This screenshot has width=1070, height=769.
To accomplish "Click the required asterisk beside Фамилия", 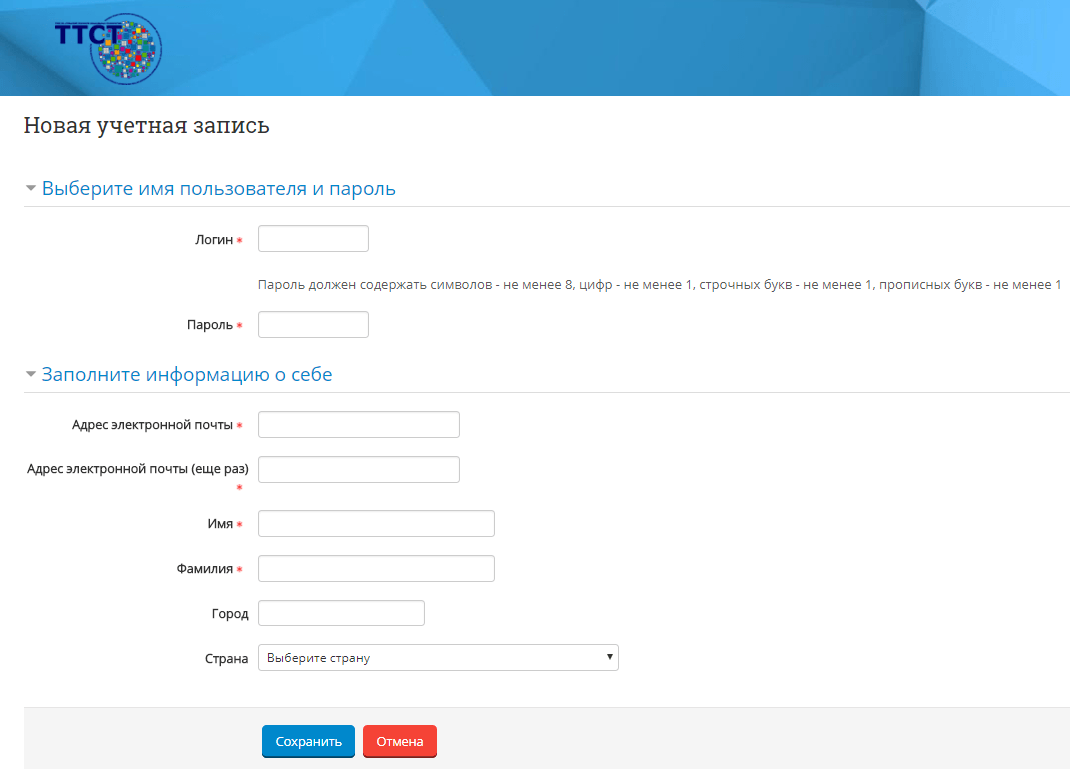I will (x=240, y=569).
